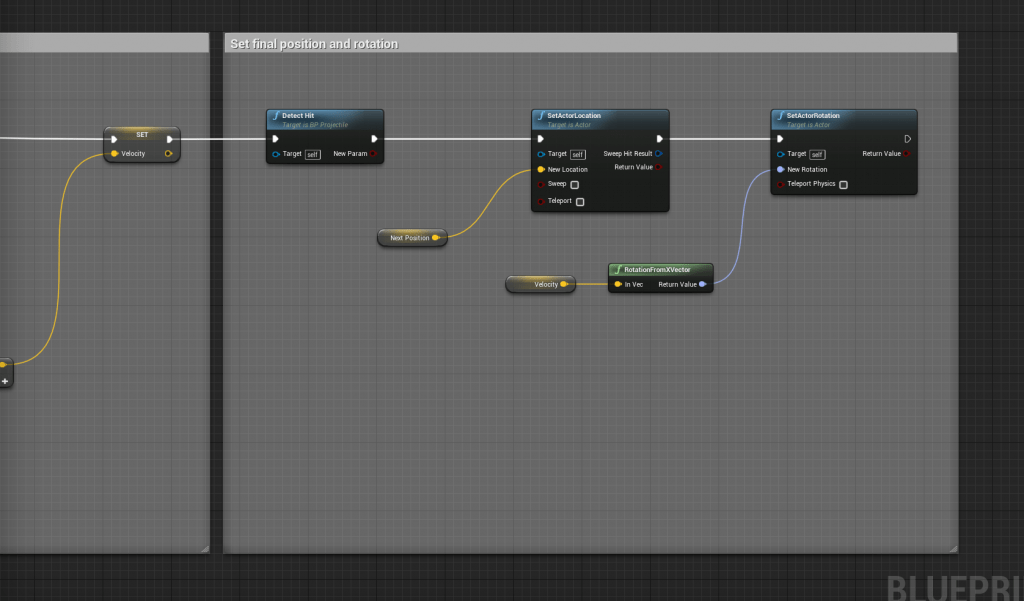Screen dimensions: 1024x601
Task: Select the Next Position getter node
Action: 410,238
